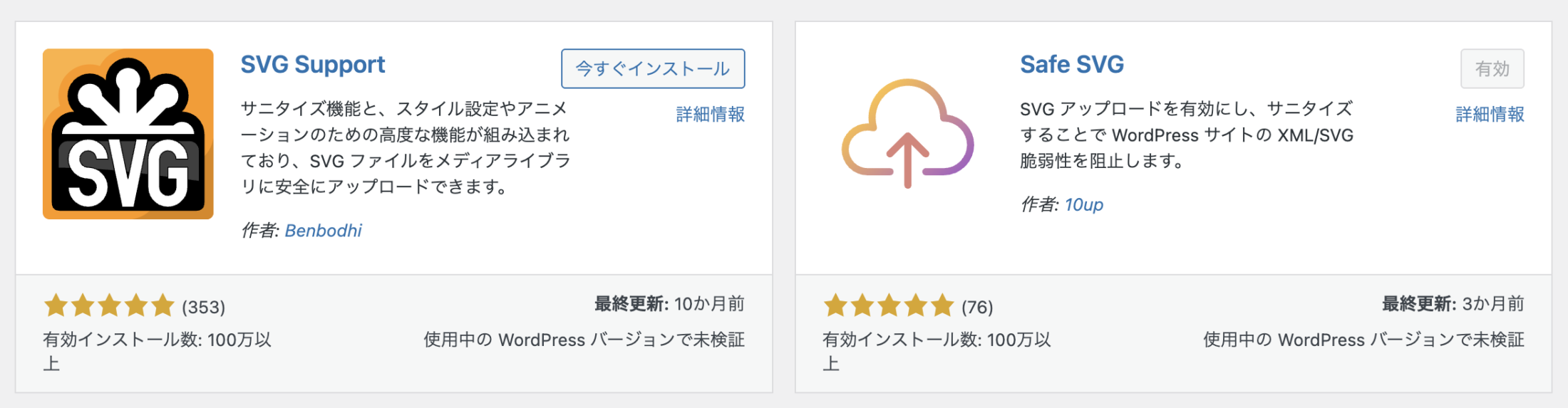
Task: Click SVG Support's 最終更新 10か月前 text
Action: (669, 305)
